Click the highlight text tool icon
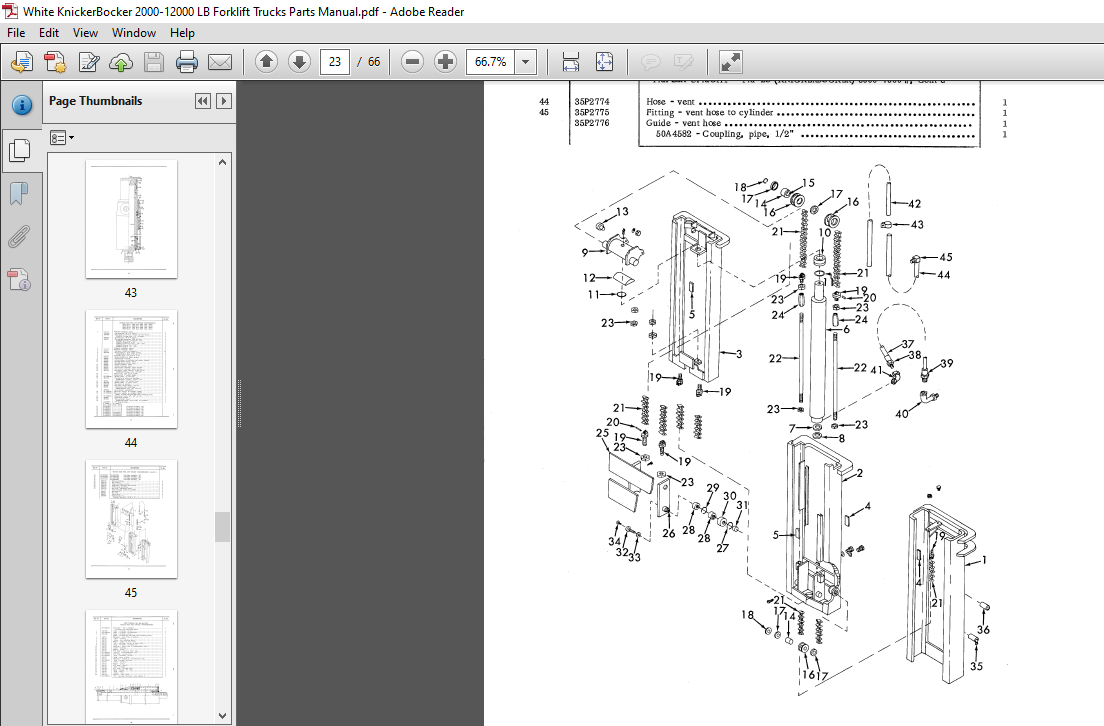This screenshot has width=1104, height=726. tap(684, 62)
